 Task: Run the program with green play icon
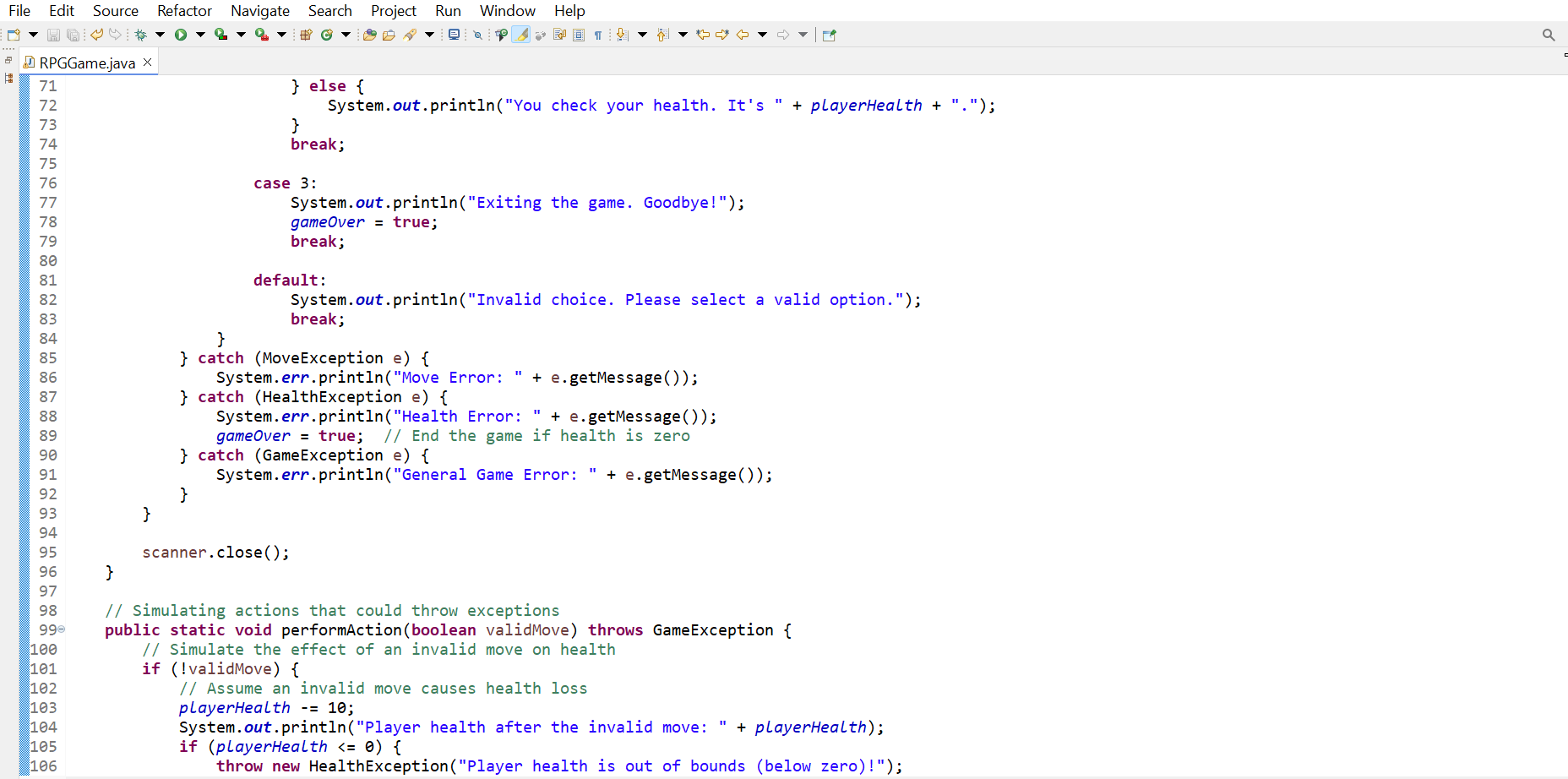181,35
